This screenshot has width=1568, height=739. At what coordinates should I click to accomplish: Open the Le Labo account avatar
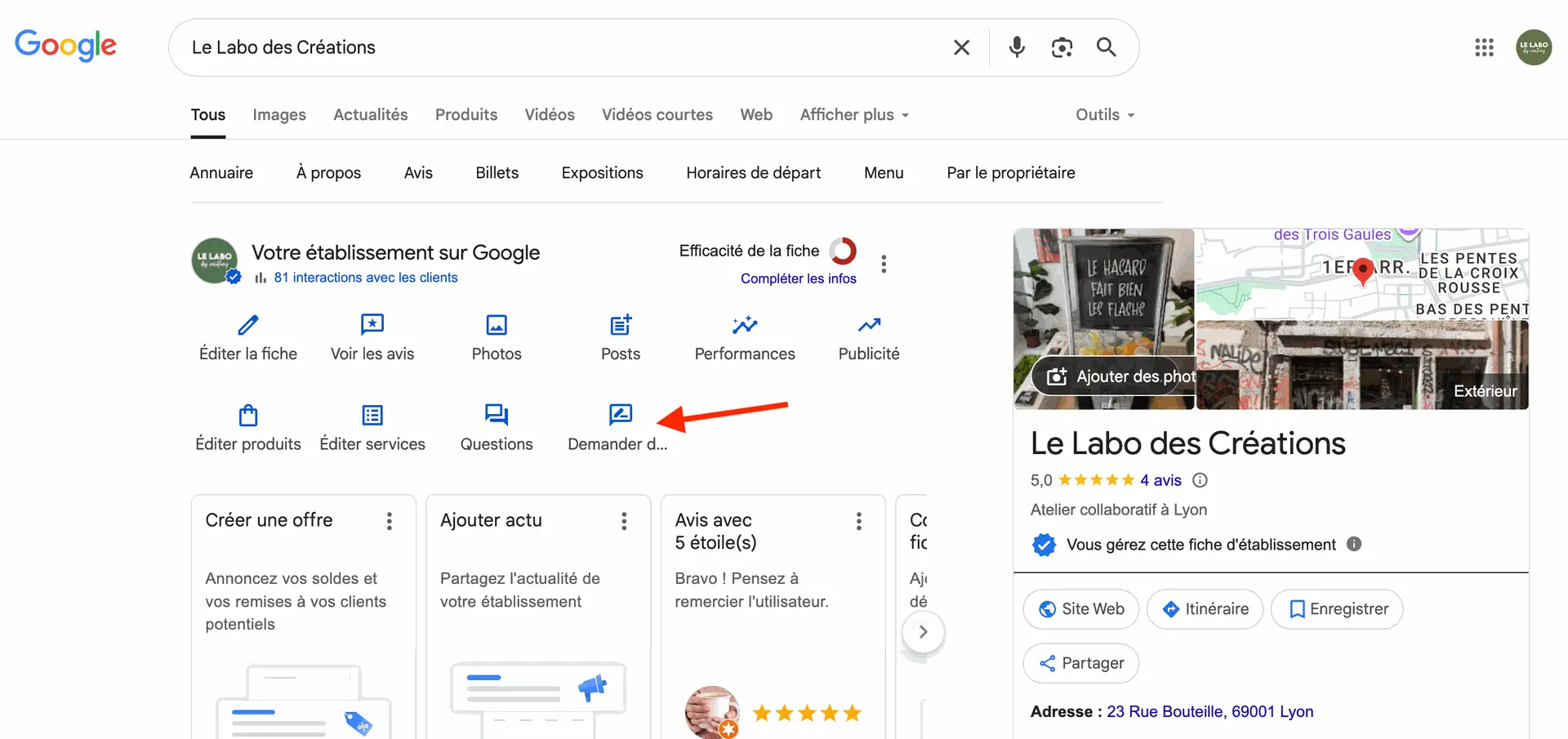(1534, 47)
